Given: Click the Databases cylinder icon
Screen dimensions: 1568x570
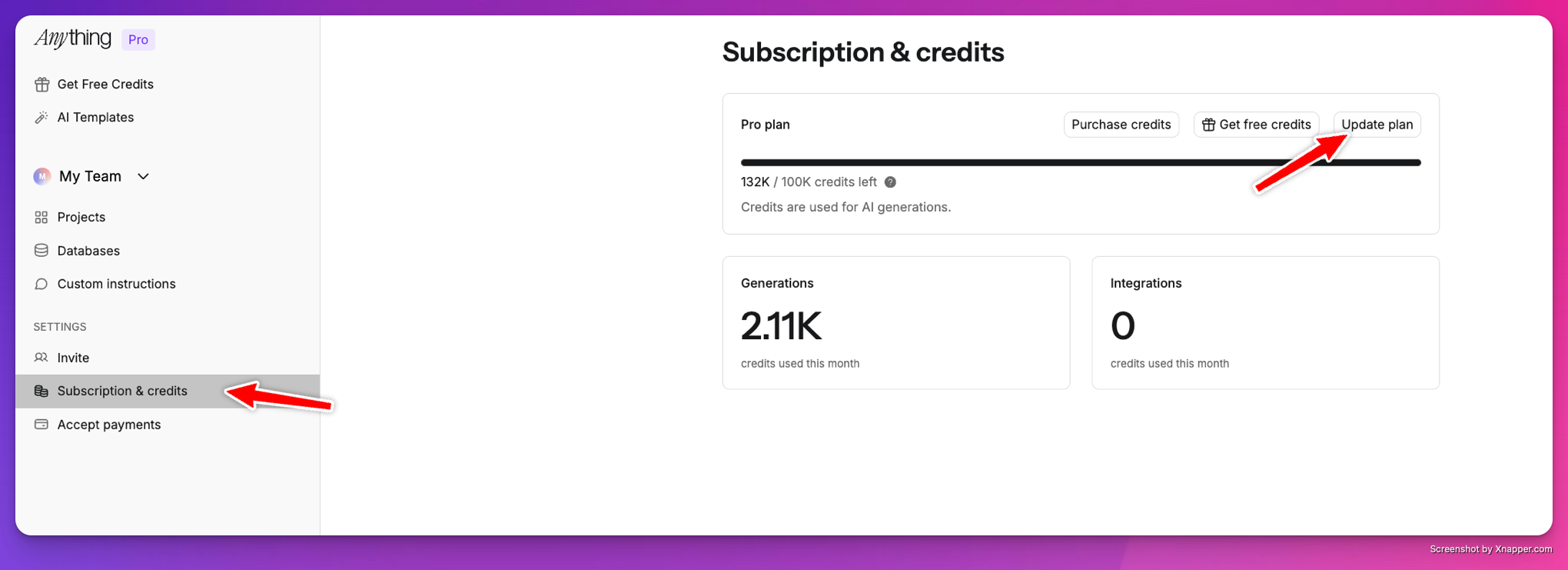Looking at the screenshot, I should click(42, 251).
